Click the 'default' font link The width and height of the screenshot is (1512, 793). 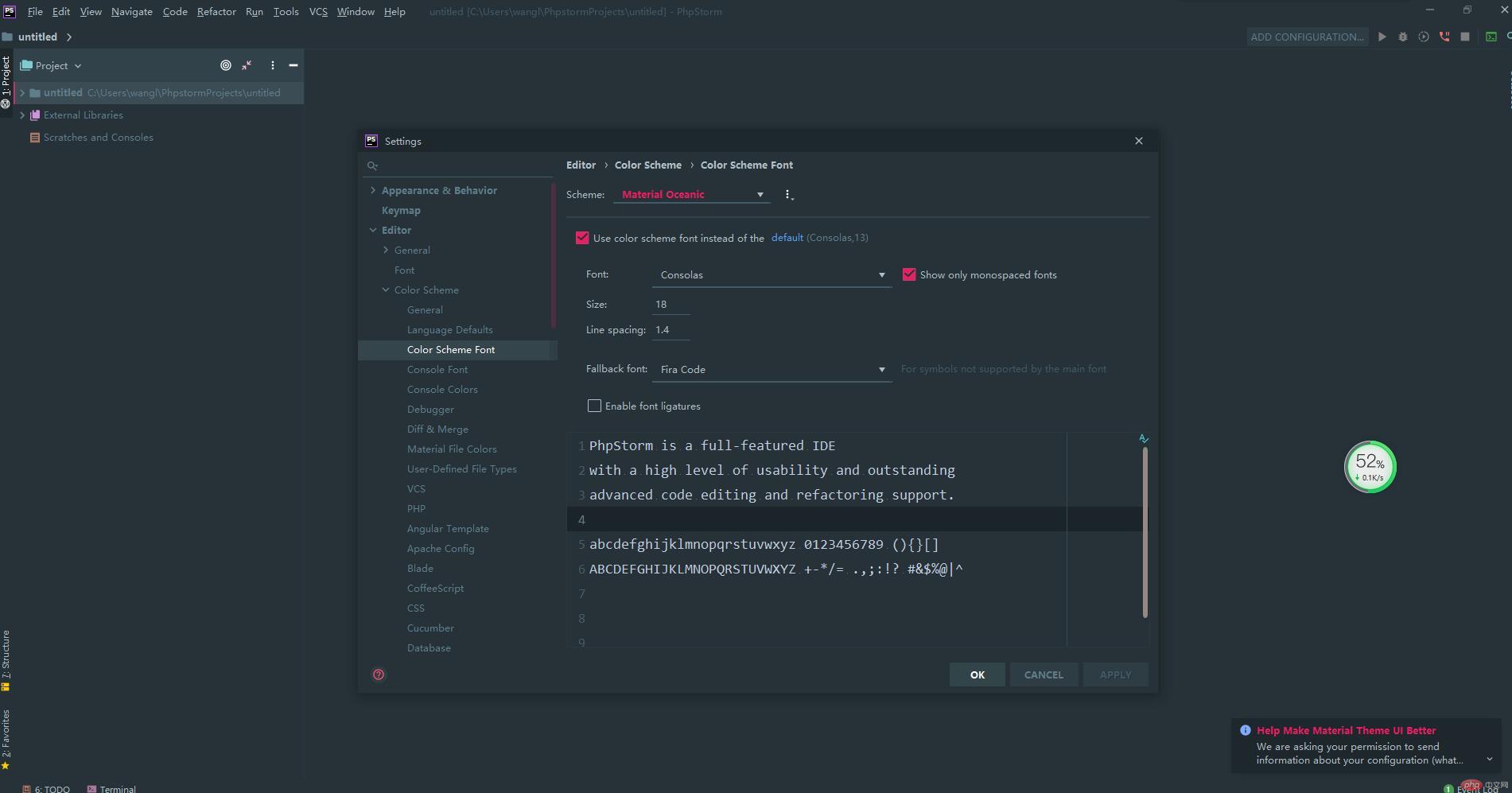tap(787, 238)
